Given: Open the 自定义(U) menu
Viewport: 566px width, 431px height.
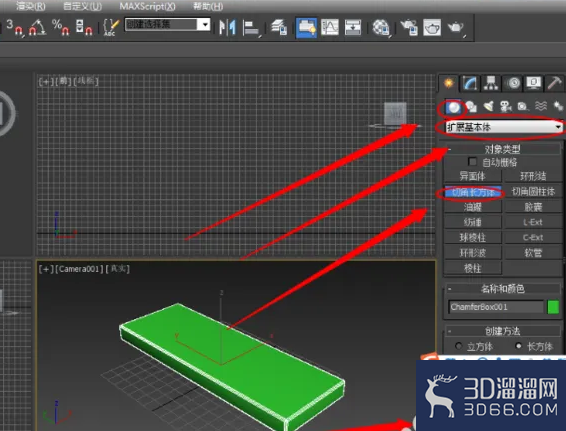Looking at the screenshot, I should 82,6.
